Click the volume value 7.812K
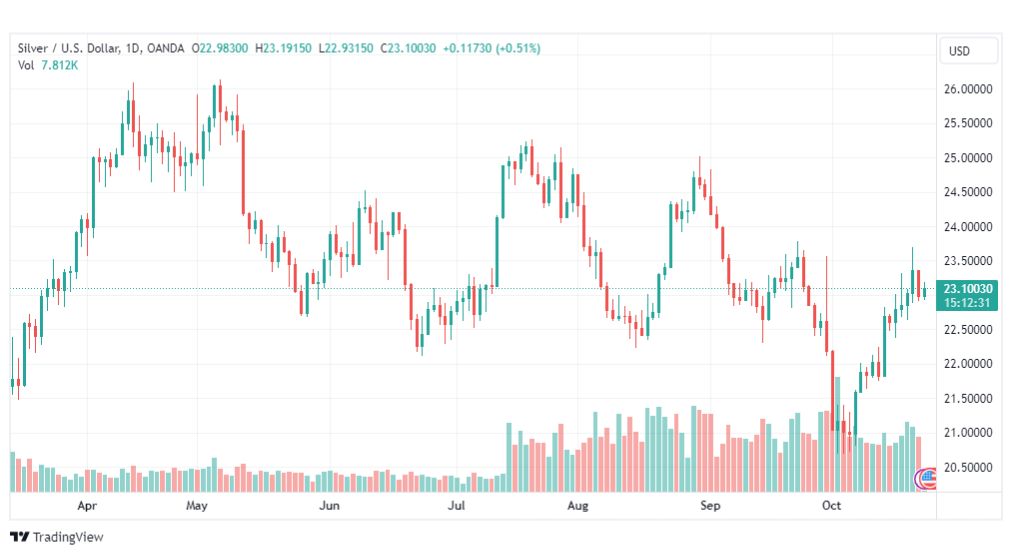Image resolution: width=1012 pixels, height=555 pixels. (59, 65)
